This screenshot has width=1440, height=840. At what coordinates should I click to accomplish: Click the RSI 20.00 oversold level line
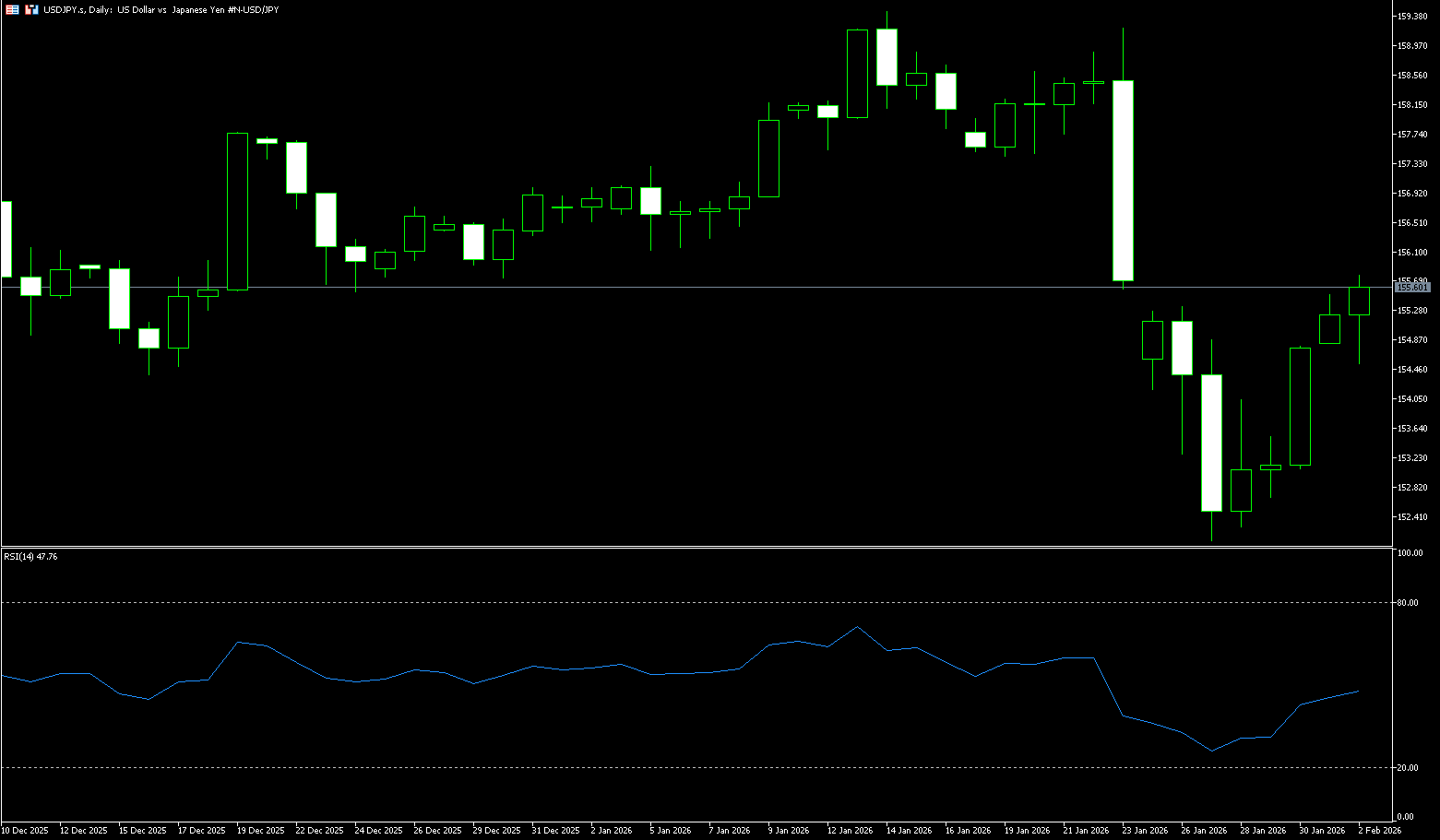(x=646, y=767)
